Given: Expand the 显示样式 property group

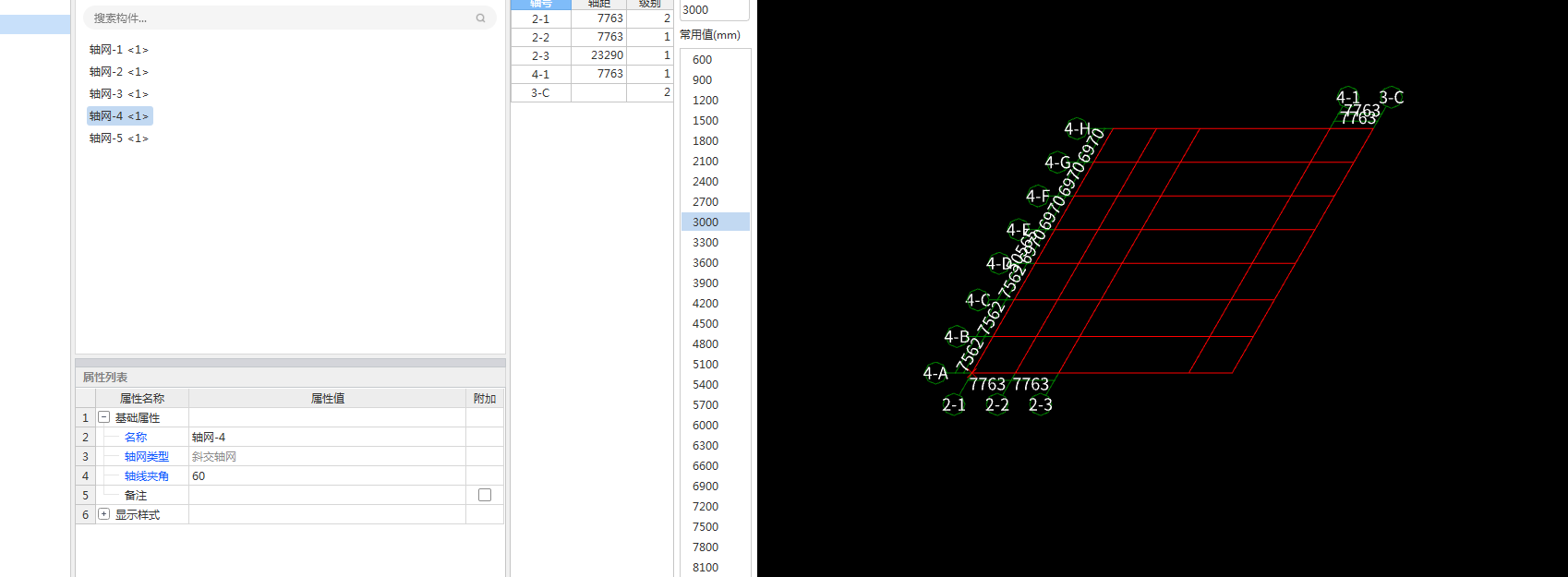Looking at the screenshot, I should [x=104, y=514].
